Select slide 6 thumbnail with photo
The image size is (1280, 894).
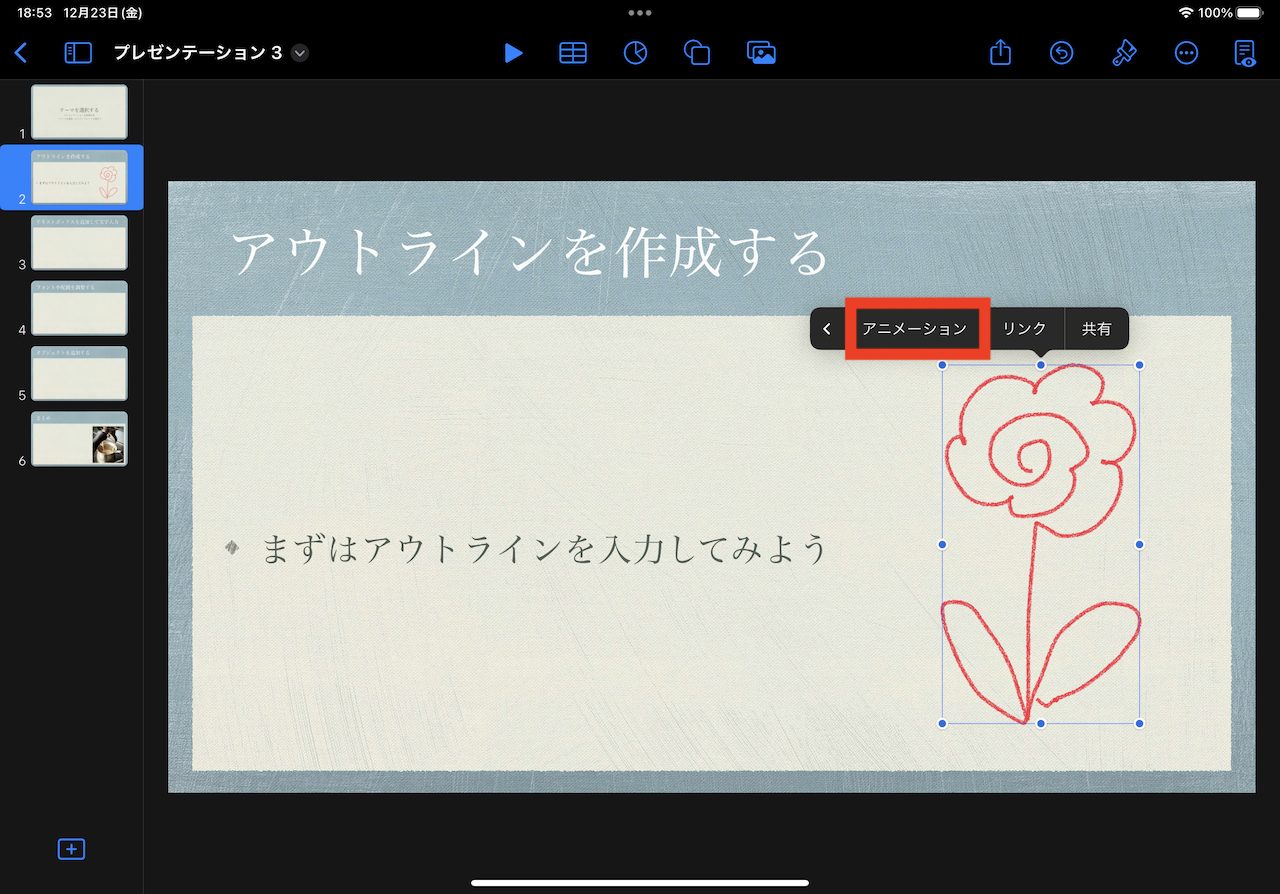click(x=79, y=439)
